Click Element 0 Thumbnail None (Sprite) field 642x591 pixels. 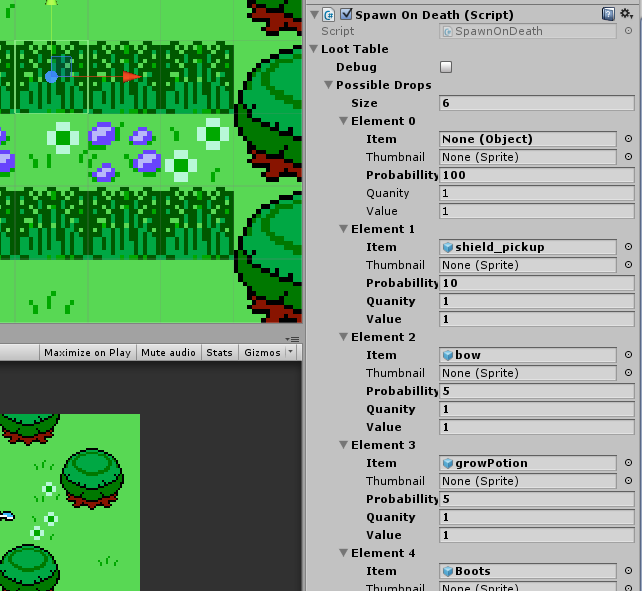click(528, 157)
